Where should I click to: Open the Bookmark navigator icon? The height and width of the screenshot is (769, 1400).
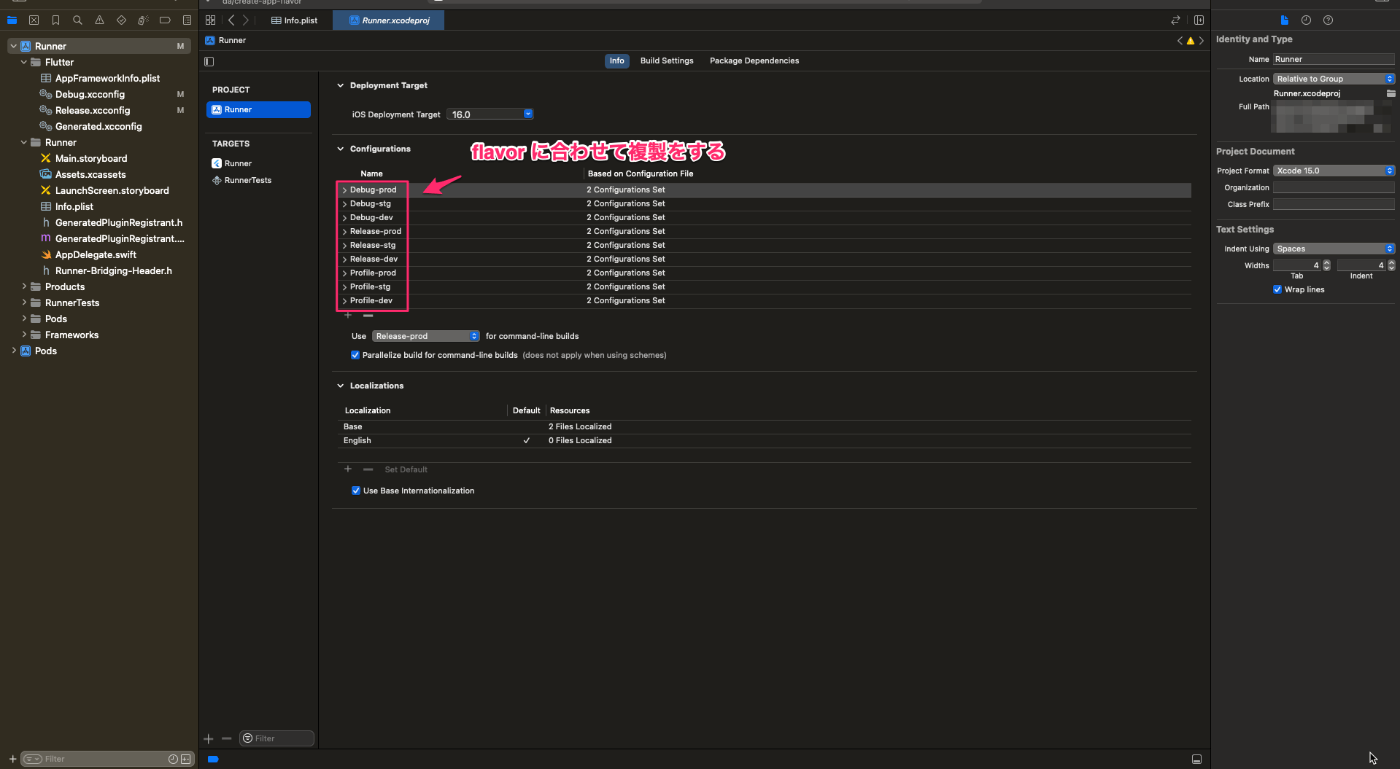[x=55, y=20]
